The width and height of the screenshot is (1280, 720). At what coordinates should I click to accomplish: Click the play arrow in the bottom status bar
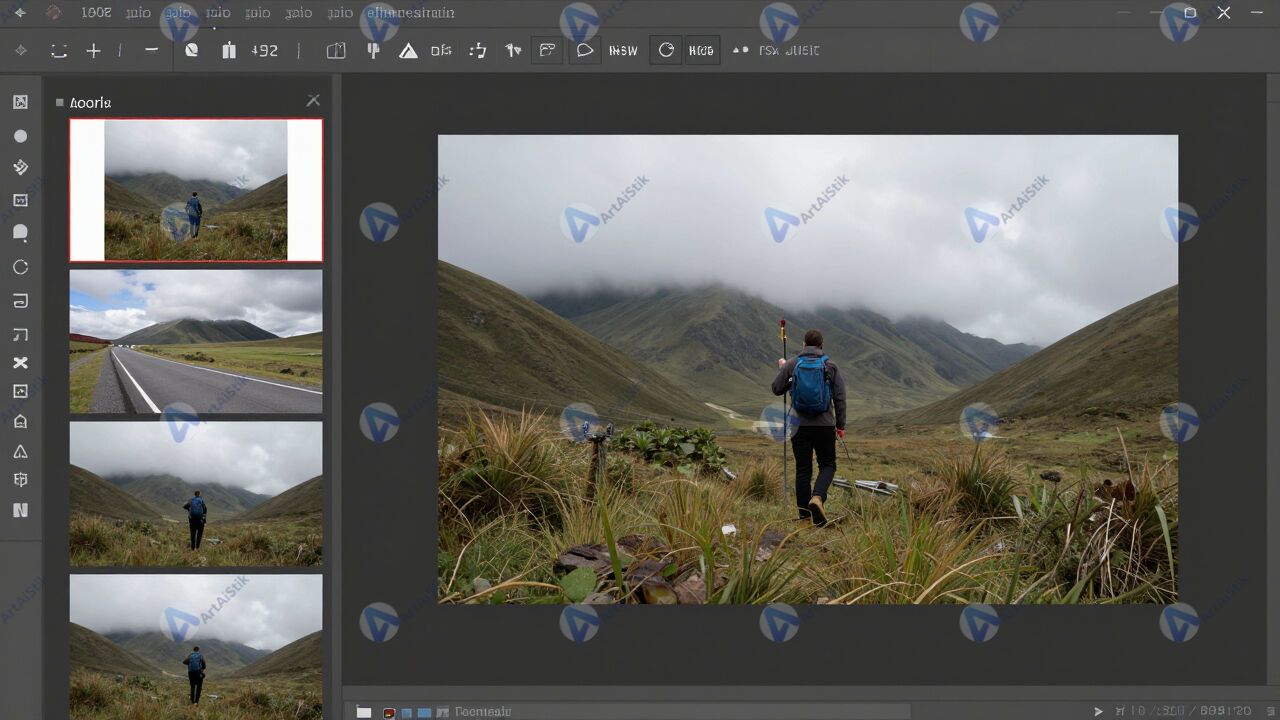[1099, 711]
